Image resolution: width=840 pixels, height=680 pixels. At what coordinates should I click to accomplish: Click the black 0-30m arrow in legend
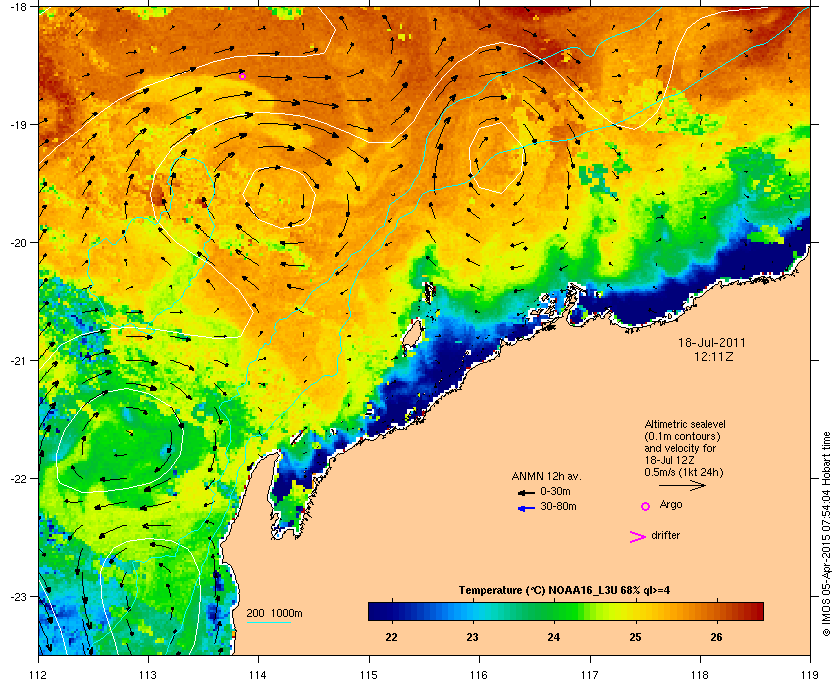click(526, 492)
